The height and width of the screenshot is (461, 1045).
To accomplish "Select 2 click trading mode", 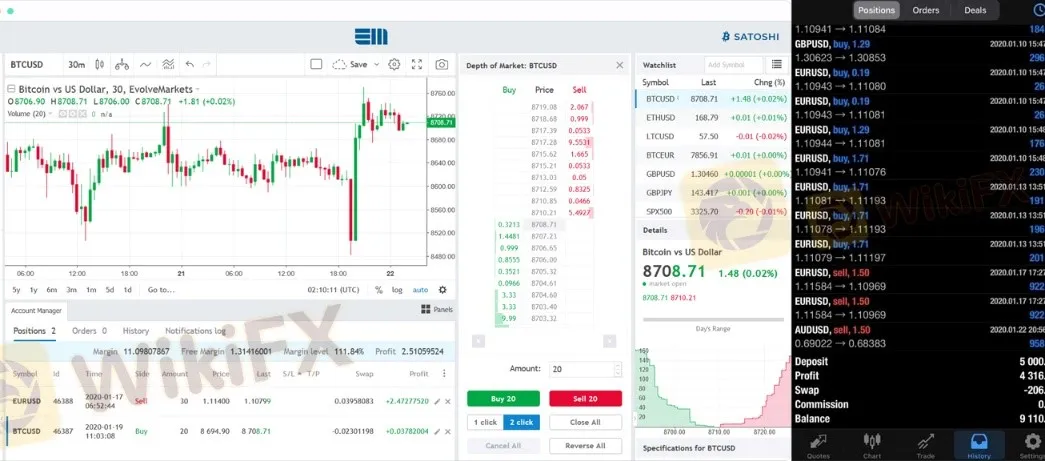I will [x=521, y=422].
